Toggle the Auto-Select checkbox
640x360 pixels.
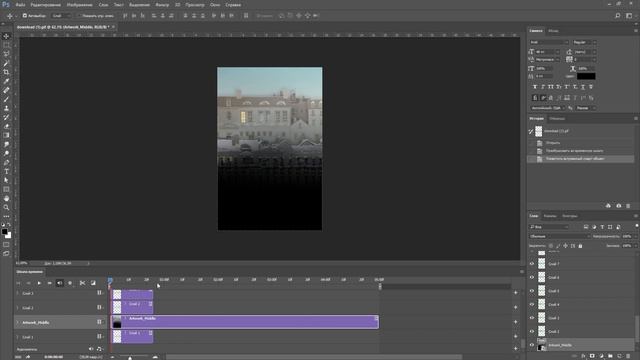[x=24, y=16]
